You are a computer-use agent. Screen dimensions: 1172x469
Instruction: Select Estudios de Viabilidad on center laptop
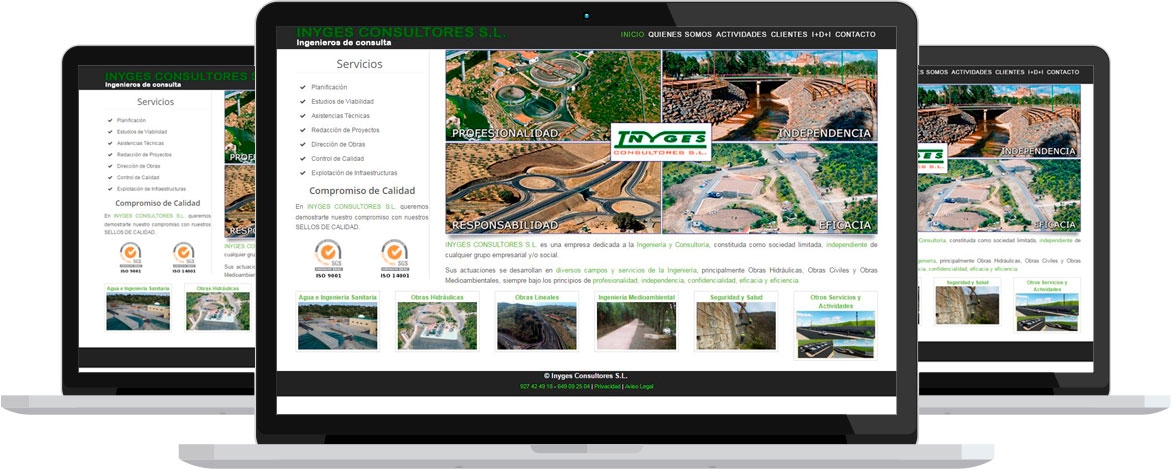(x=342, y=102)
